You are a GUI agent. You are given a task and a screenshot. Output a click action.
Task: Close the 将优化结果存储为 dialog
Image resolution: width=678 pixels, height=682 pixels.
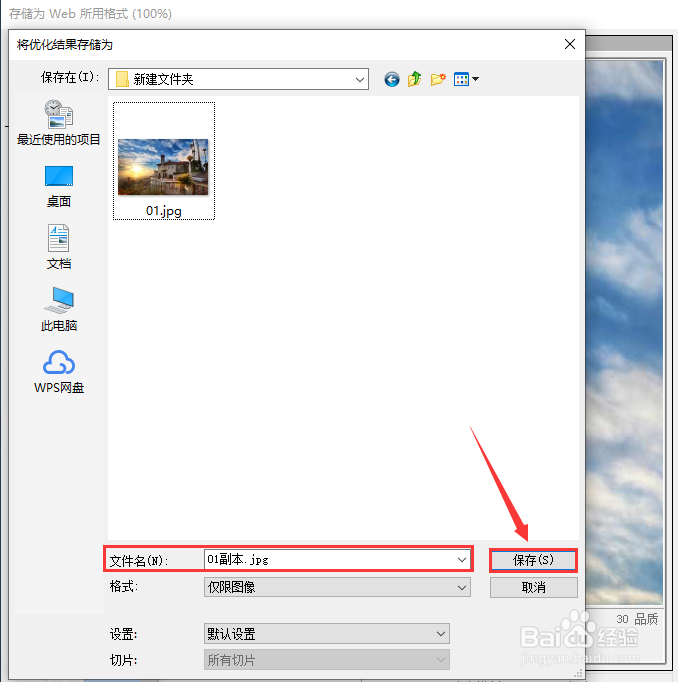[x=570, y=44]
